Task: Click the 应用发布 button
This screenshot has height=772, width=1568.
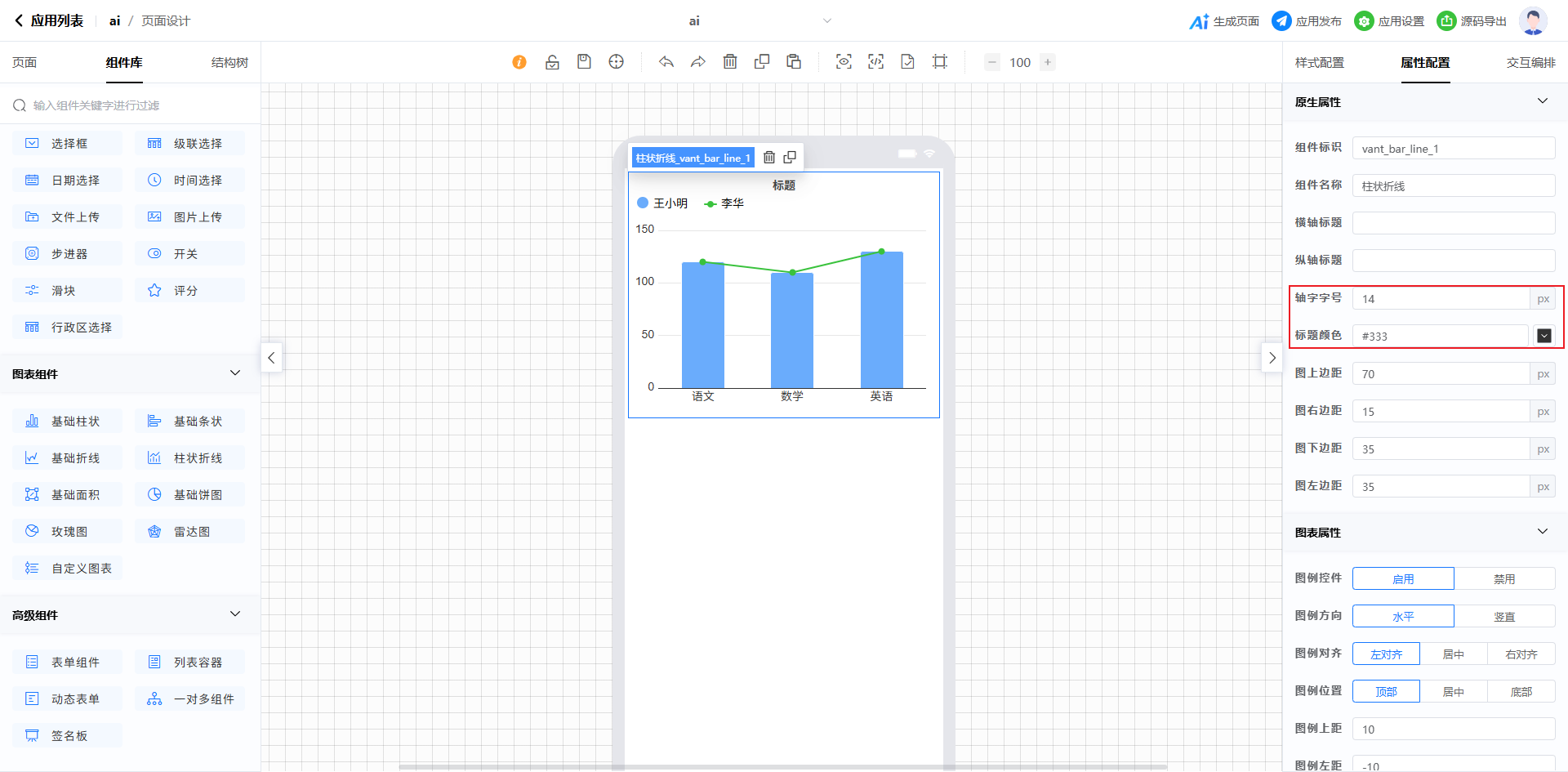Action: click(1307, 21)
